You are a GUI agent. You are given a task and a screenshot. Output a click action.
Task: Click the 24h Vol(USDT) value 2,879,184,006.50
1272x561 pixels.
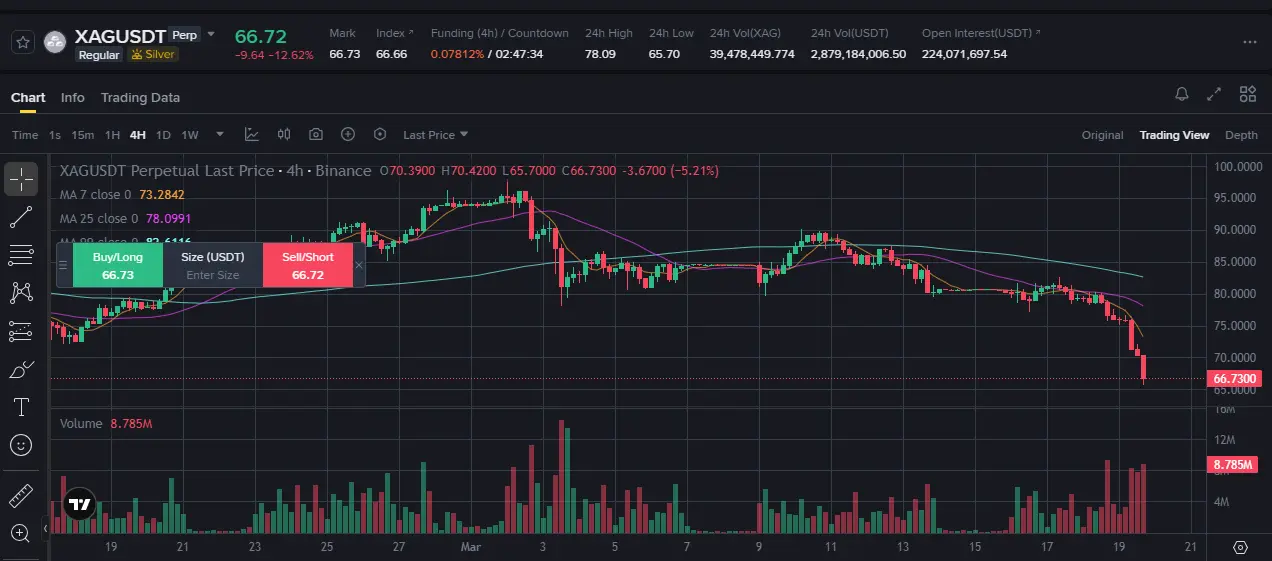[x=858, y=54]
